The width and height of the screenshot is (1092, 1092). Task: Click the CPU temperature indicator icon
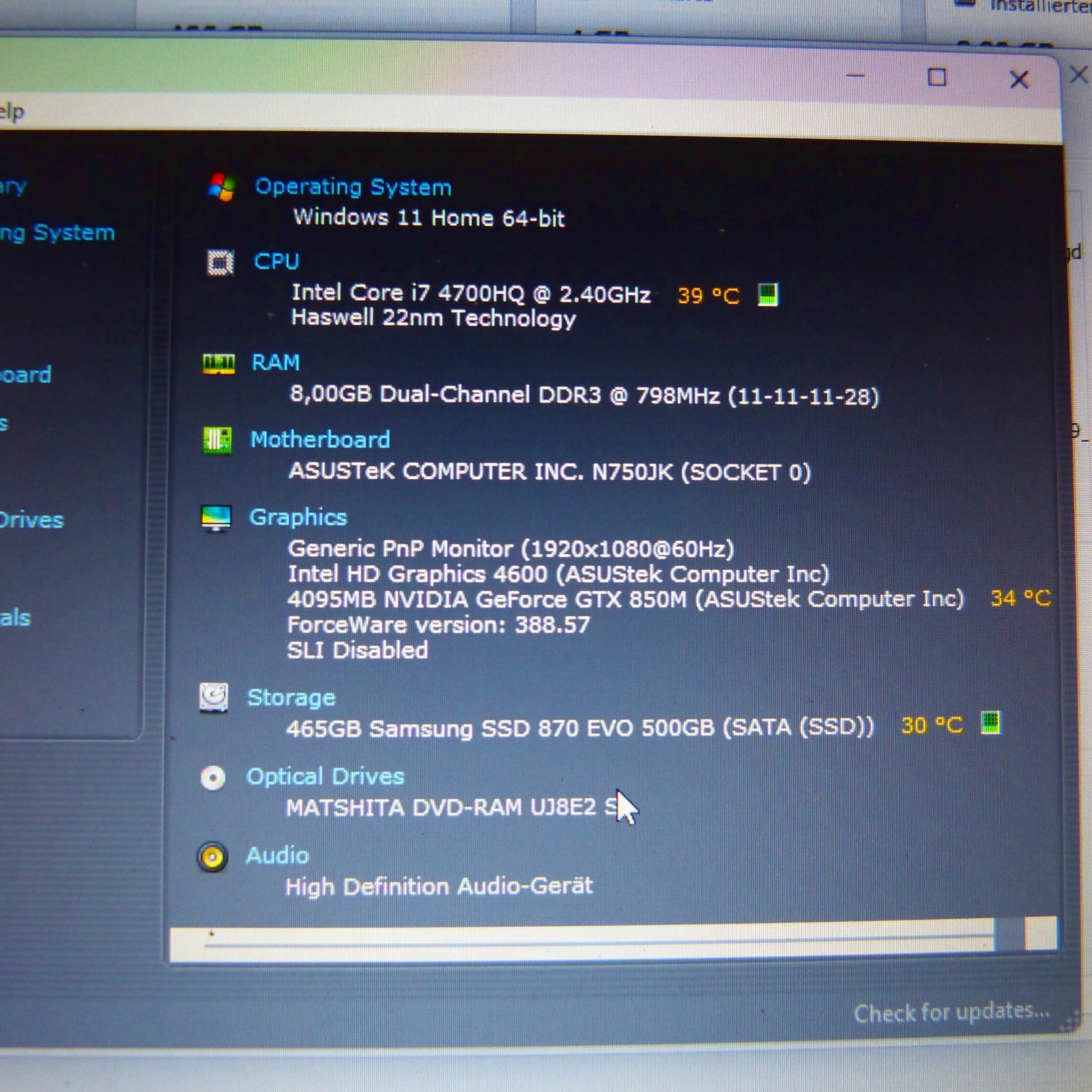point(768,295)
